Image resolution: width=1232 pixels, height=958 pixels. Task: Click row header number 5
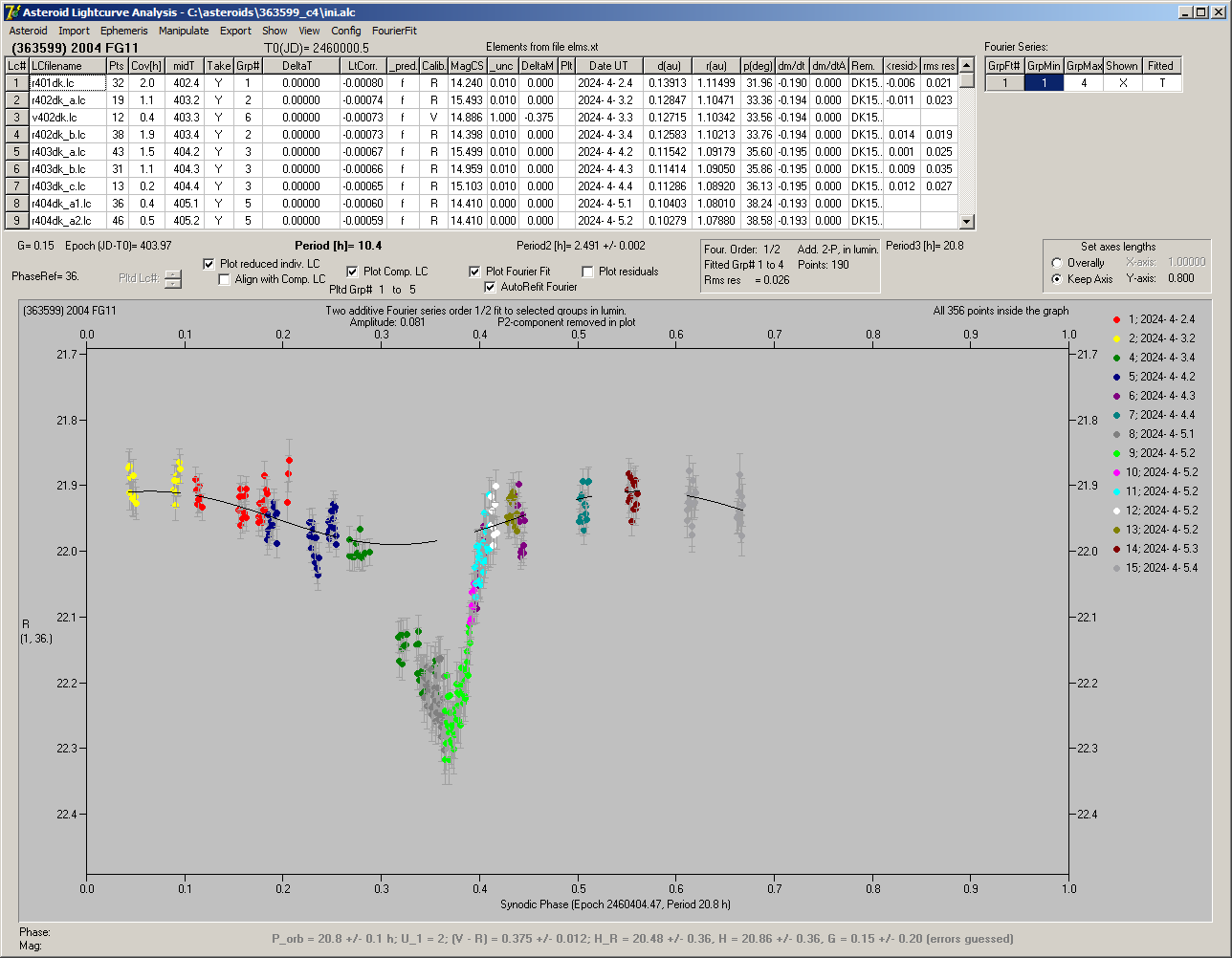coord(17,152)
